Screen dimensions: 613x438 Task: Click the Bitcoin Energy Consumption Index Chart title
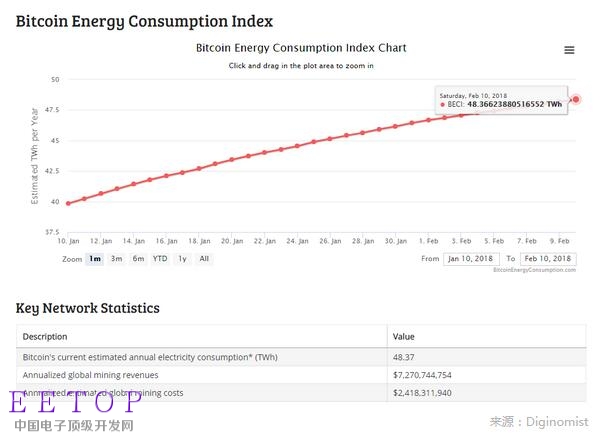point(301,48)
